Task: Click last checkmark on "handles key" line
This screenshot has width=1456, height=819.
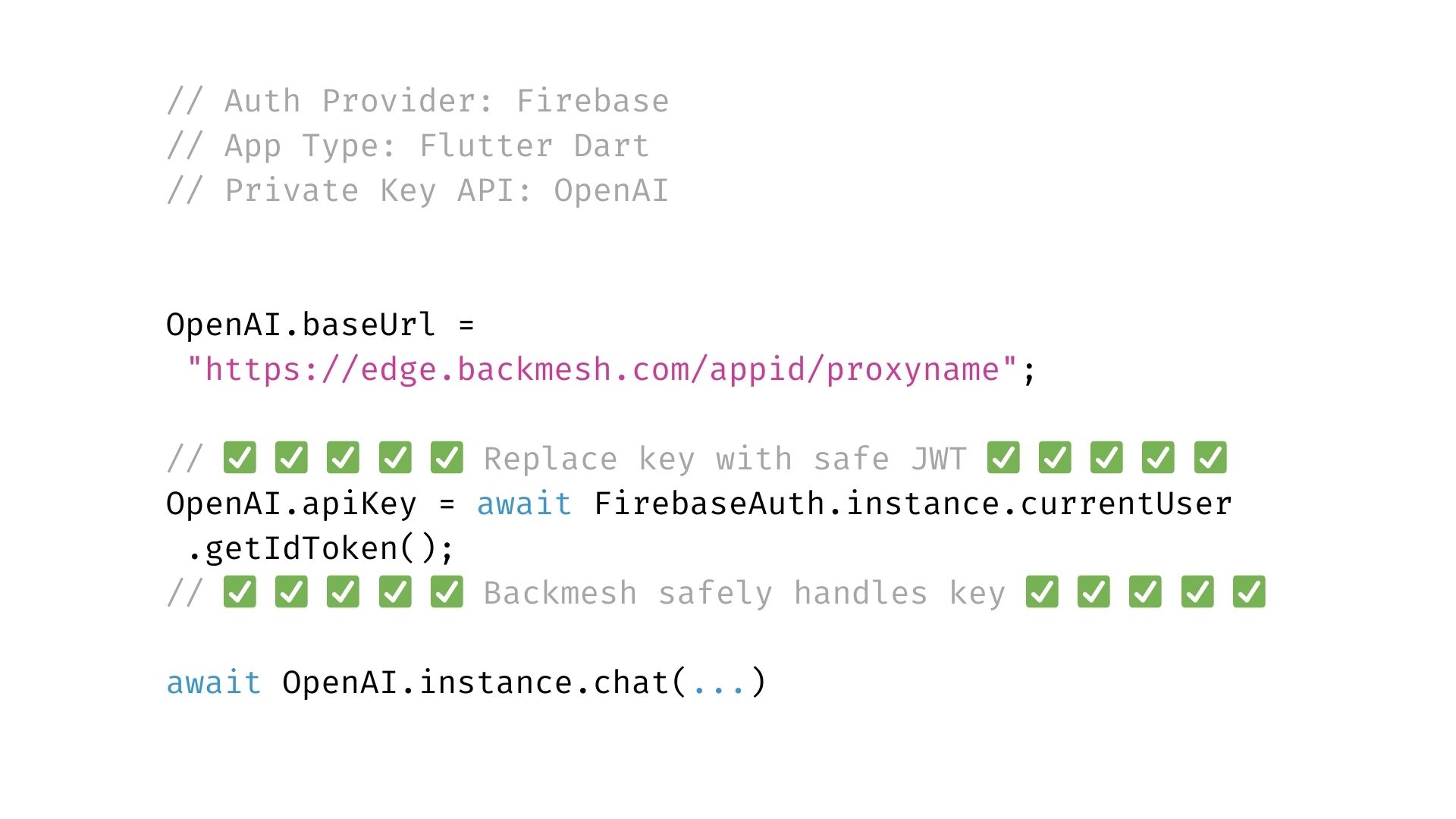Action: tap(1249, 592)
